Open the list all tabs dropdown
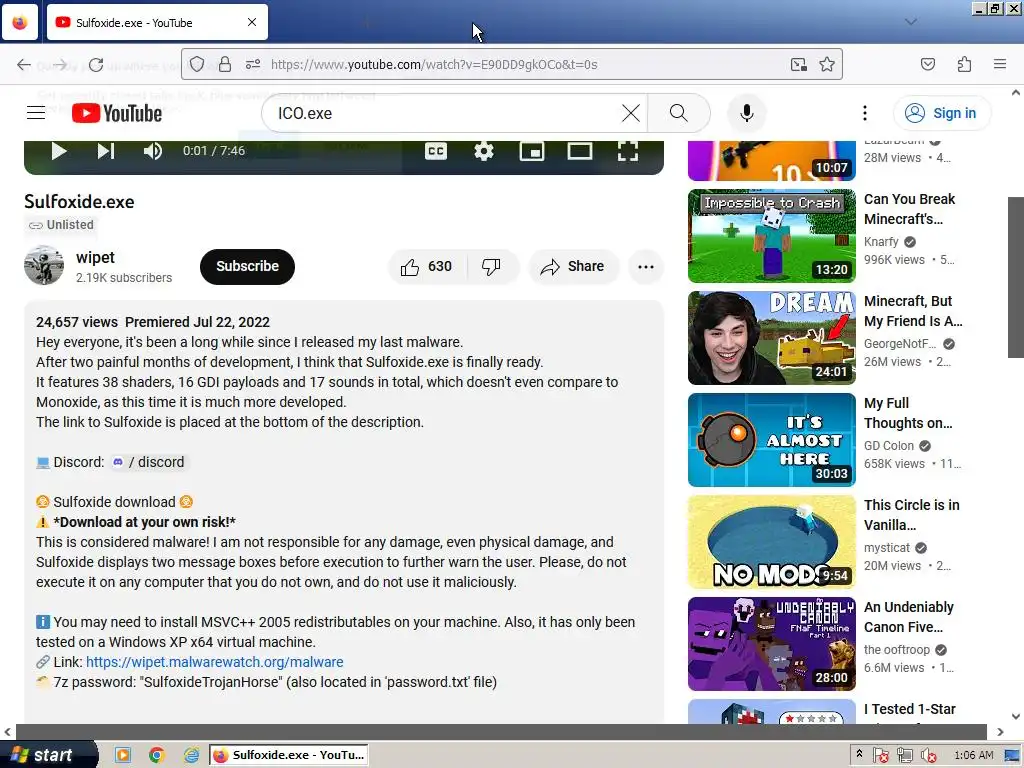 (911, 22)
